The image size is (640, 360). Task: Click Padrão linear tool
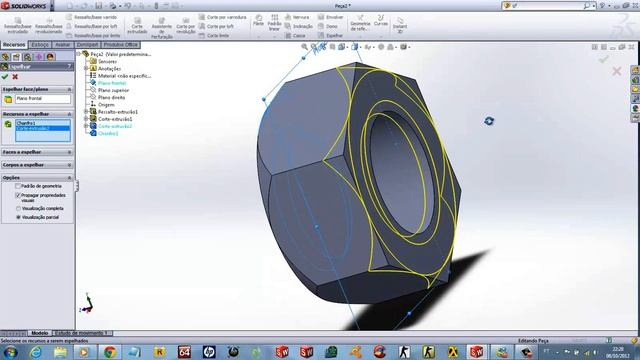[274, 22]
